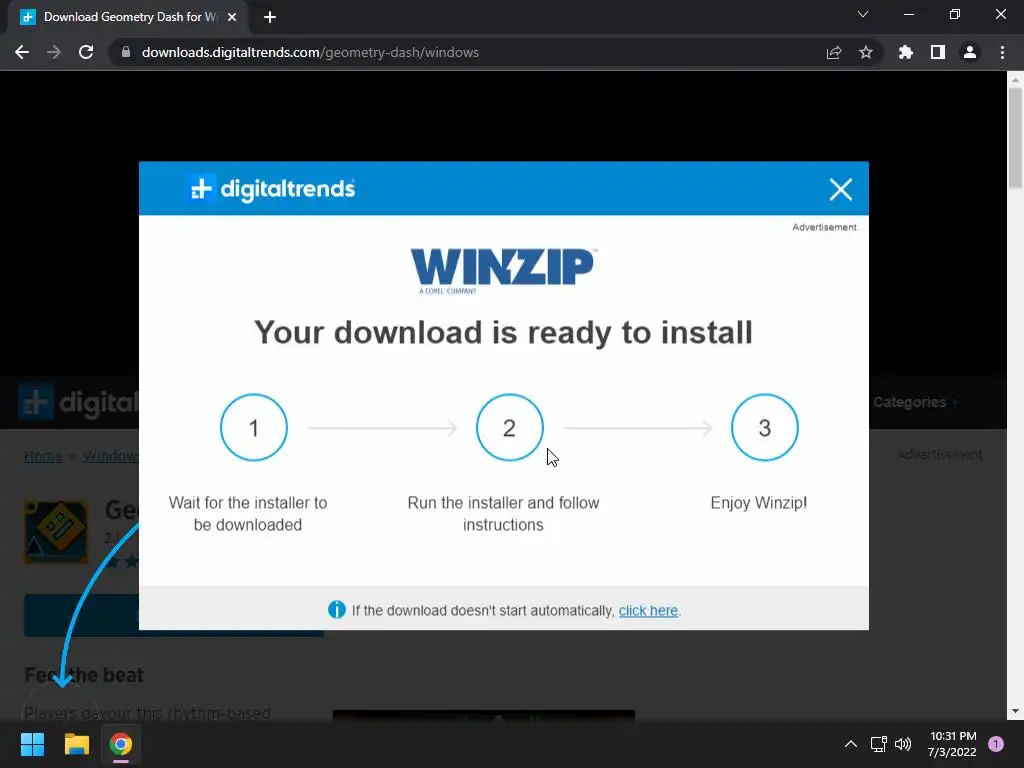The width and height of the screenshot is (1024, 768).
Task: Share this page icon in address bar
Action: coord(834,52)
